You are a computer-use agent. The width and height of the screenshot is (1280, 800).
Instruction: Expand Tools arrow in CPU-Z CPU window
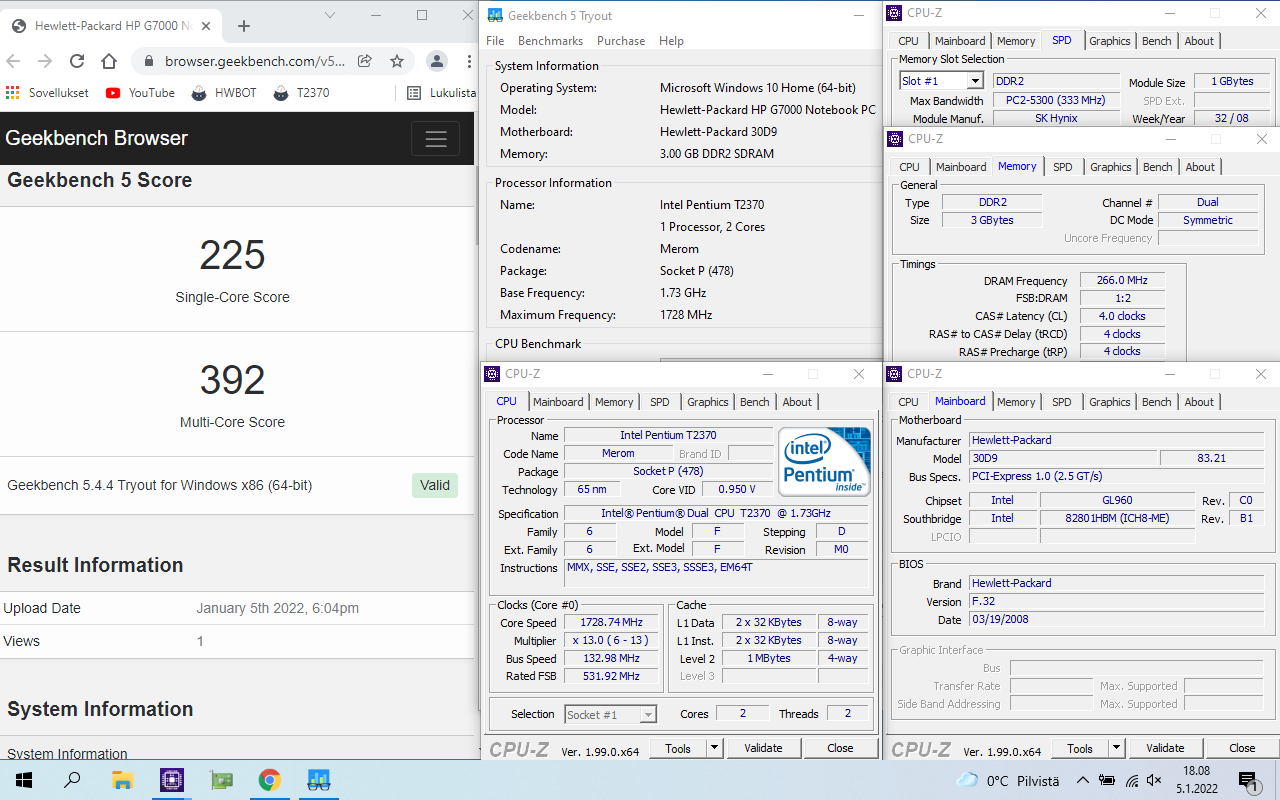714,748
